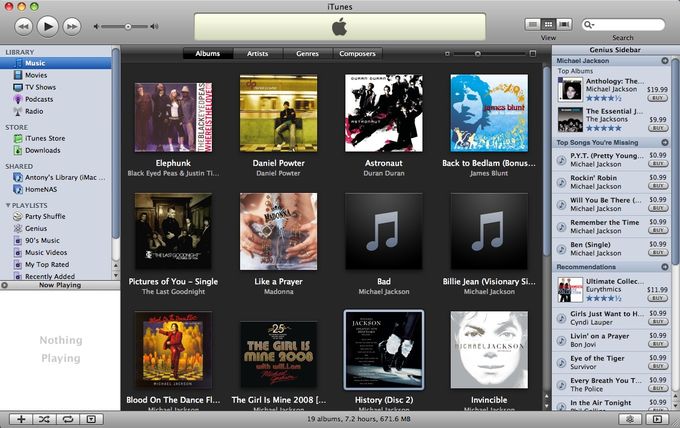Toggle the Genius Sidebar via bottom-right arrow button
The height and width of the screenshot is (428, 680).
click(657, 419)
